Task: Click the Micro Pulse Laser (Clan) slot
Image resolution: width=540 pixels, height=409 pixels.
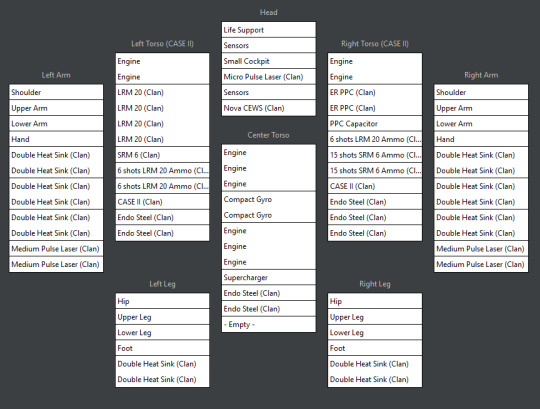Action: (269, 77)
